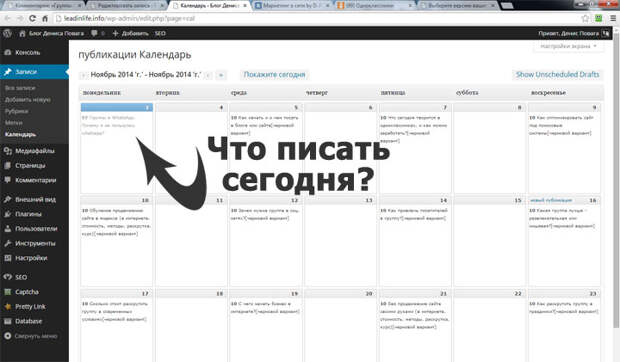Click the Покажите сегодня link

274,75
